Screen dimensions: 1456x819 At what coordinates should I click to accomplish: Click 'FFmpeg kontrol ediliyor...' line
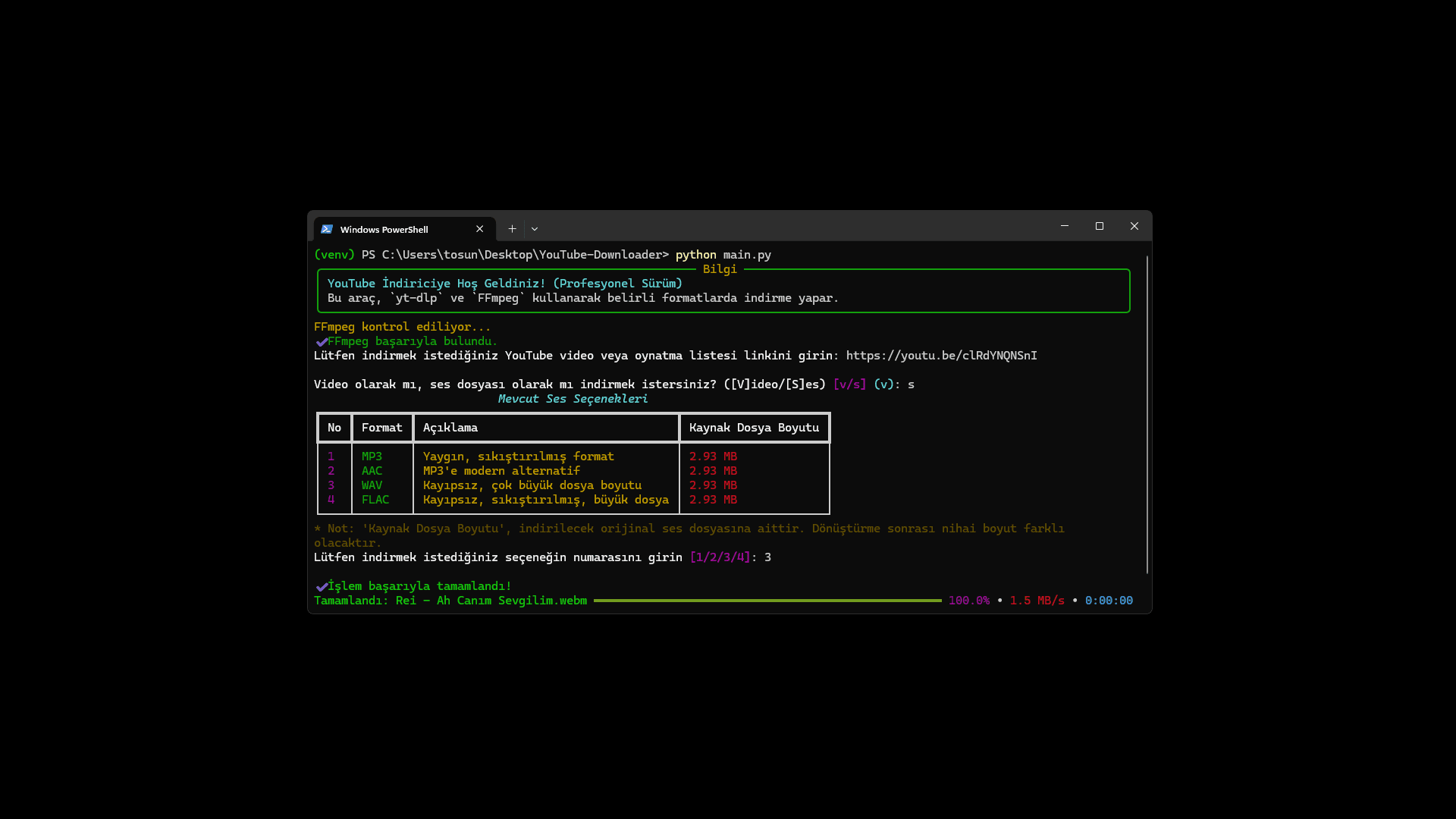coord(403,327)
